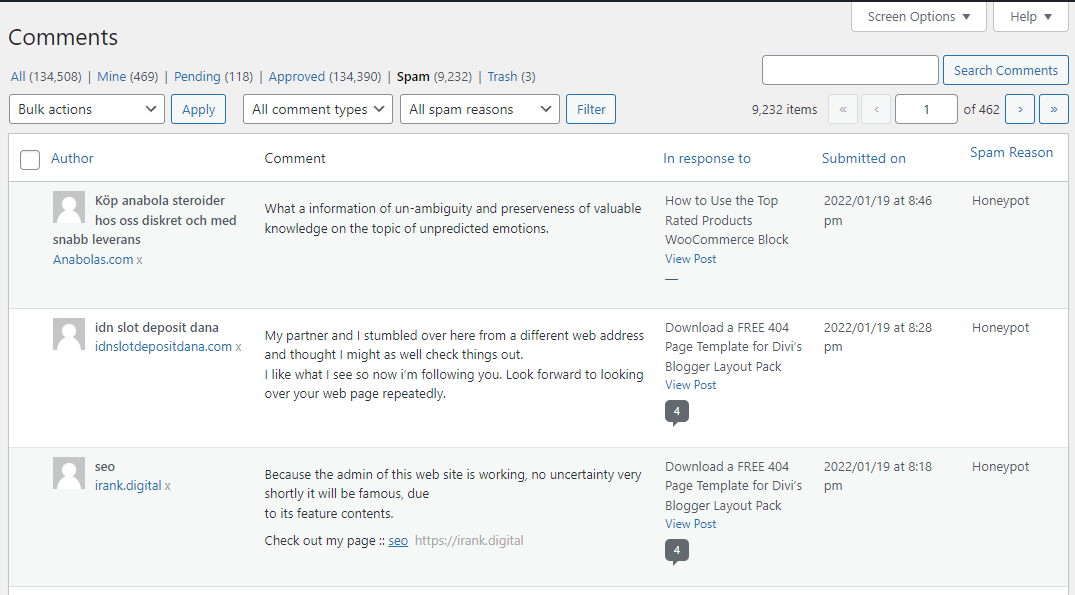Click the x beside idnslotdepositdana.com
Image resolution: width=1075 pixels, height=595 pixels.
[237, 346]
